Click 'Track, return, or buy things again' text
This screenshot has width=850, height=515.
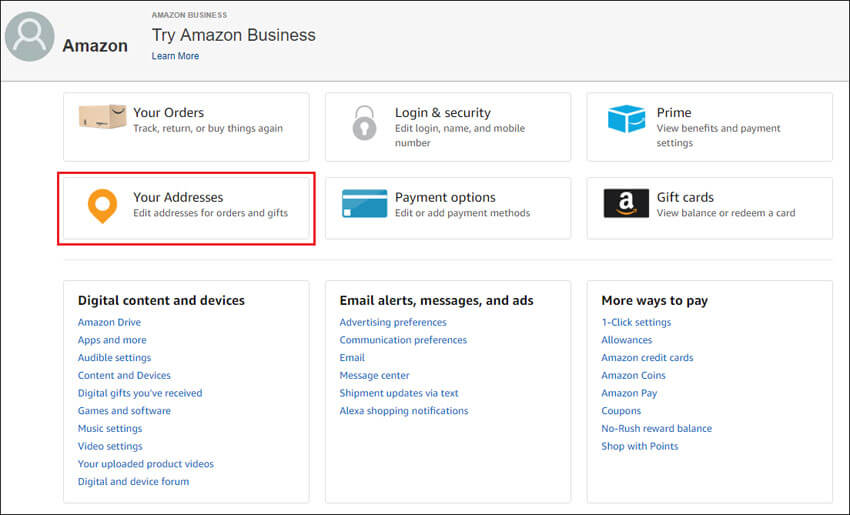[x=208, y=128]
